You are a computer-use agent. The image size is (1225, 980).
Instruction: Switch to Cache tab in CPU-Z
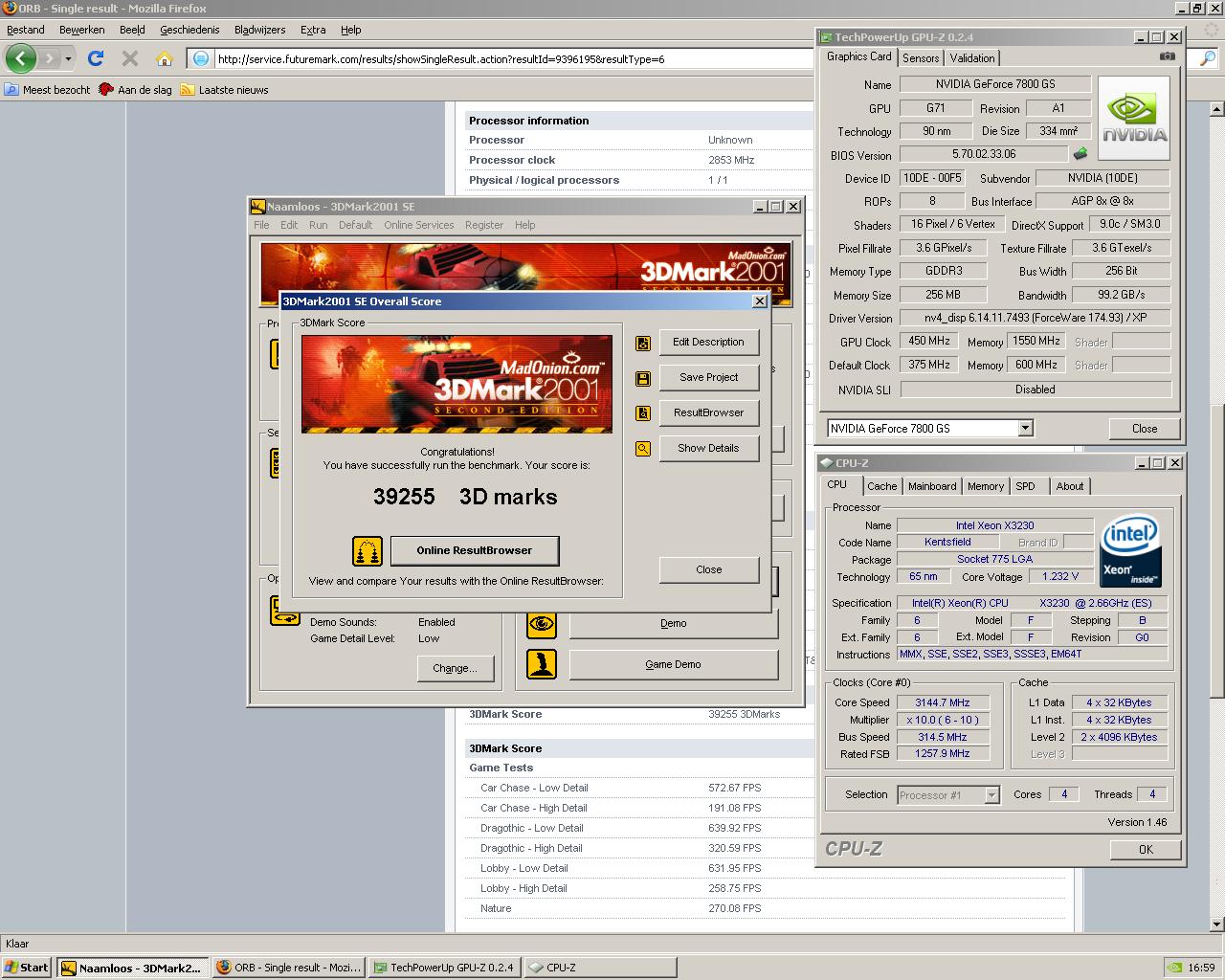click(x=882, y=486)
